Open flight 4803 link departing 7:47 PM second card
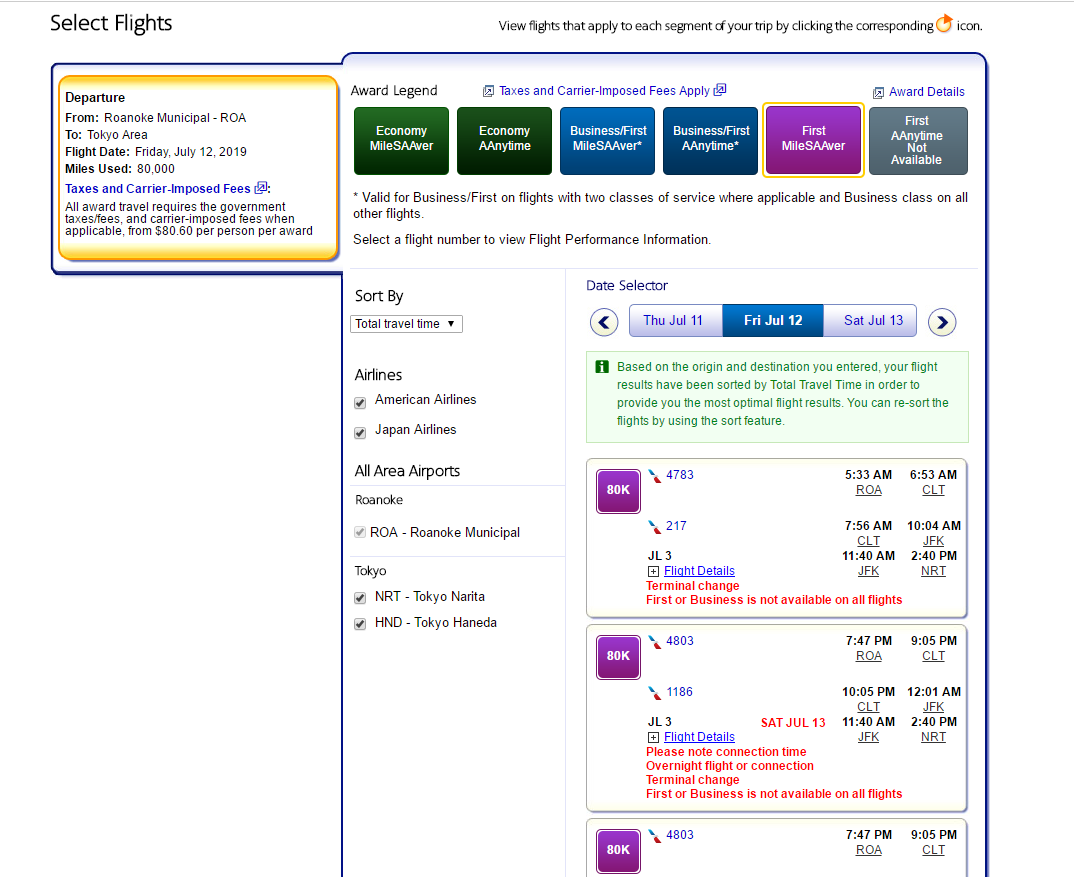The height and width of the screenshot is (877, 1074). pos(679,641)
